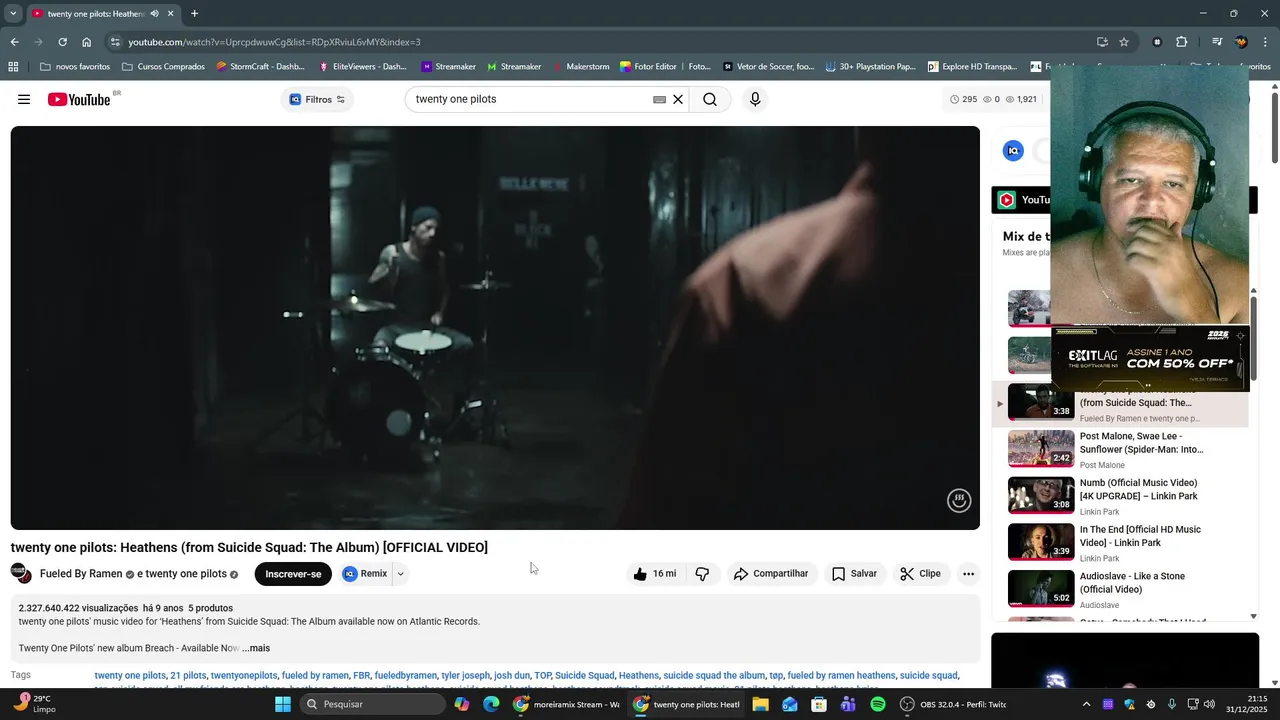Click the blue IQ icon in sidebar
Screen dimensions: 1280x720
(x=1013, y=151)
